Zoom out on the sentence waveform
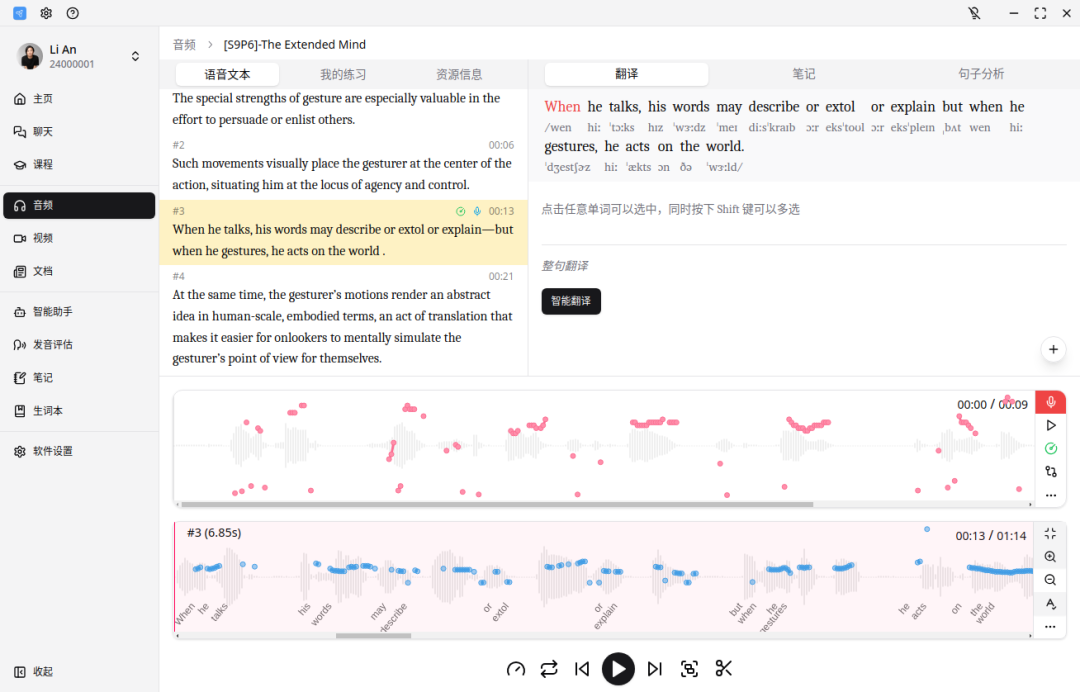This screenshot has height=692, width=1080. click(x=1050, y=579)
